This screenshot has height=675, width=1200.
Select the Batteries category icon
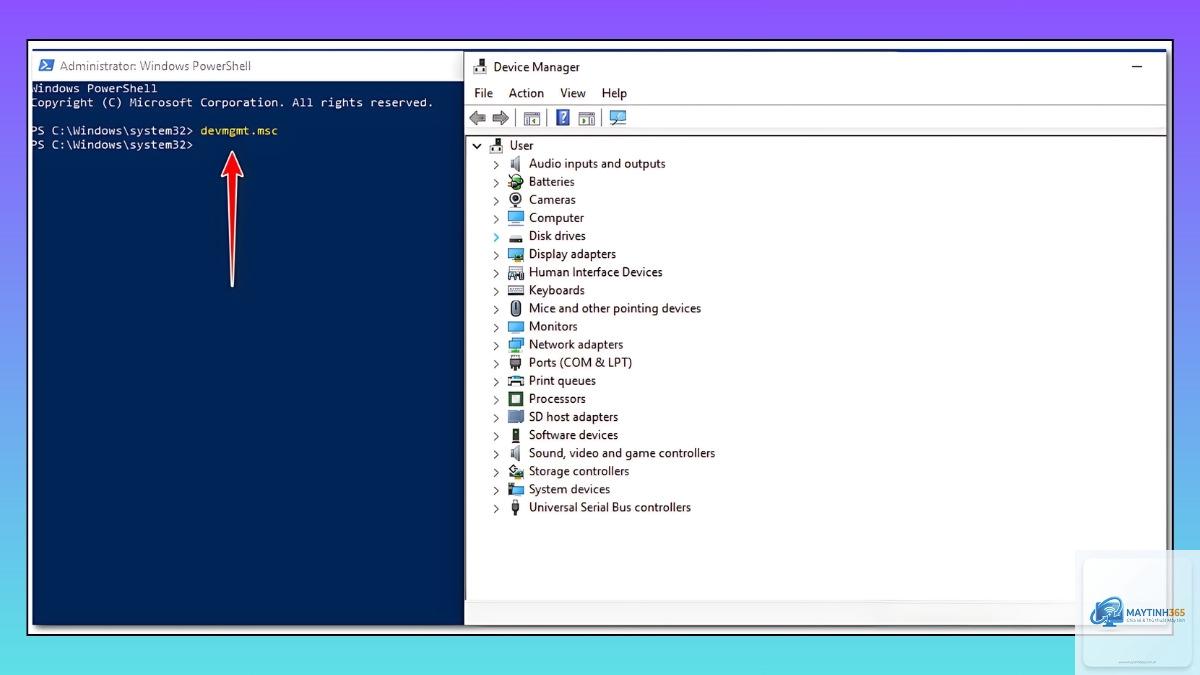(x=516, y=182)
